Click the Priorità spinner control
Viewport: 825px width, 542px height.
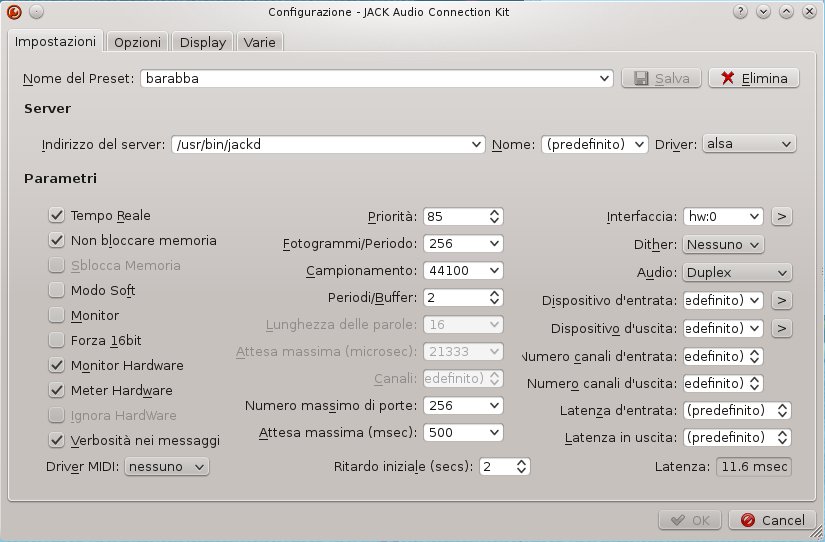(462, 216)
